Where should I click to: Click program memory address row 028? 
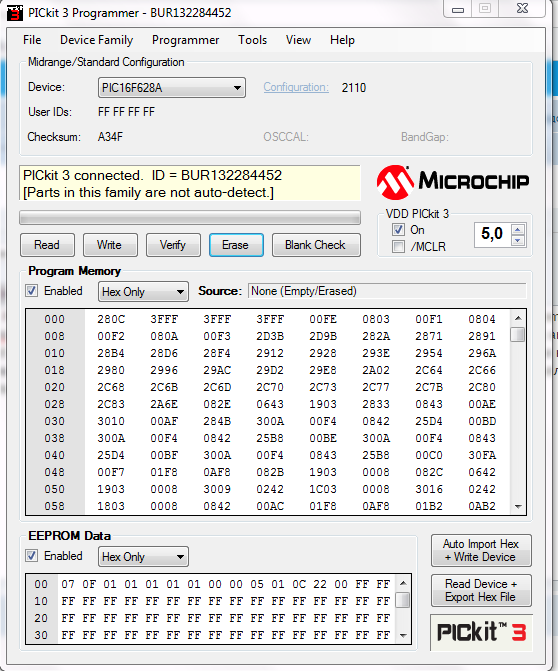pyautogui.click(x=55, y=404)
